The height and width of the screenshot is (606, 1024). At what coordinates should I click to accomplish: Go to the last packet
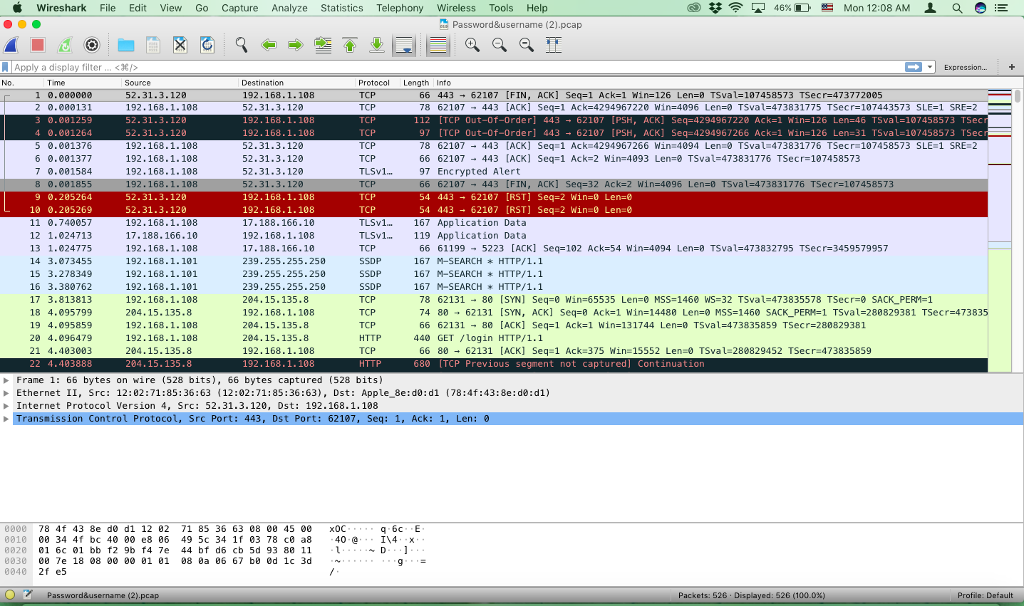pos(376,44)
